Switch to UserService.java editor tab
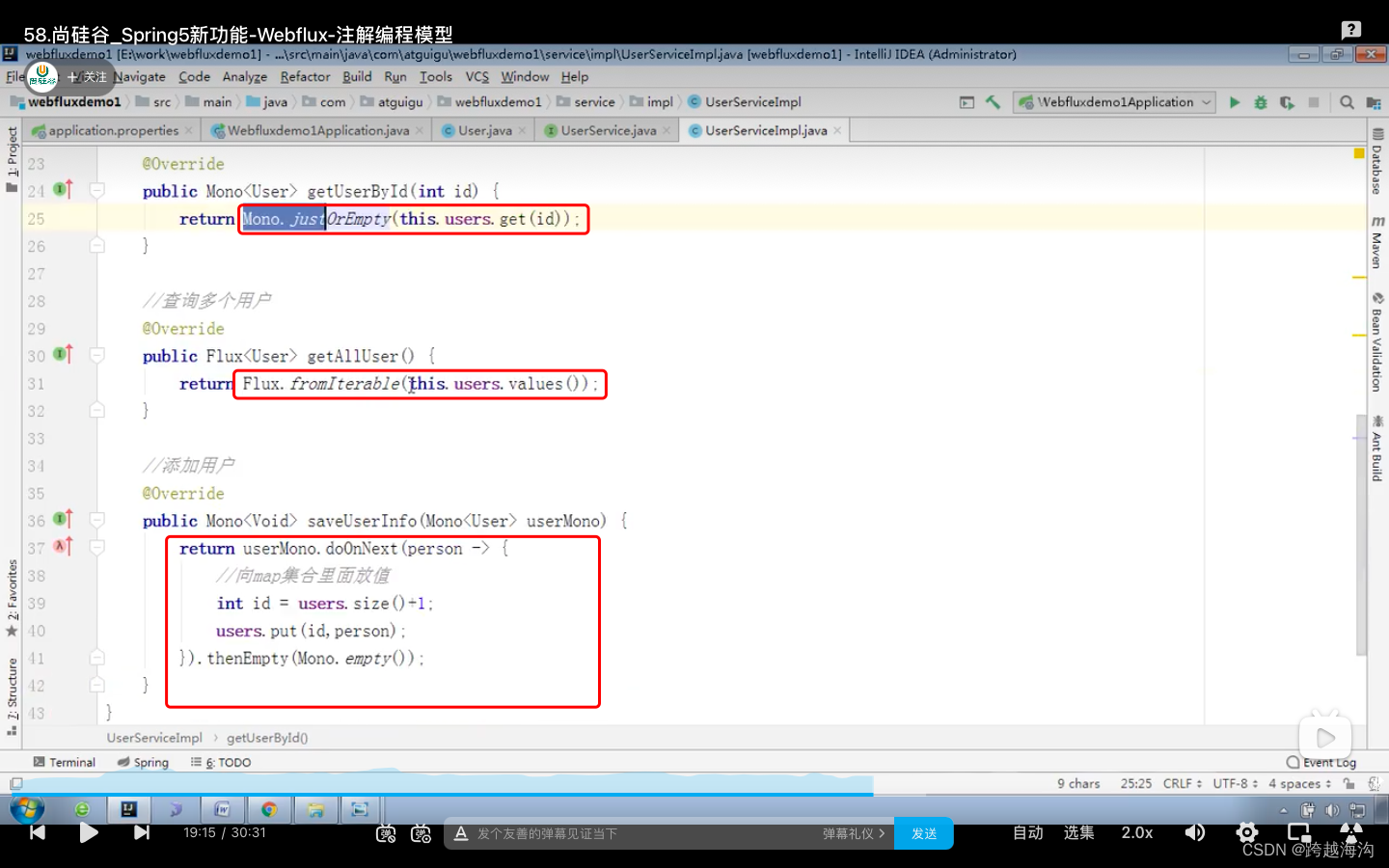 [x=608, y=130]
